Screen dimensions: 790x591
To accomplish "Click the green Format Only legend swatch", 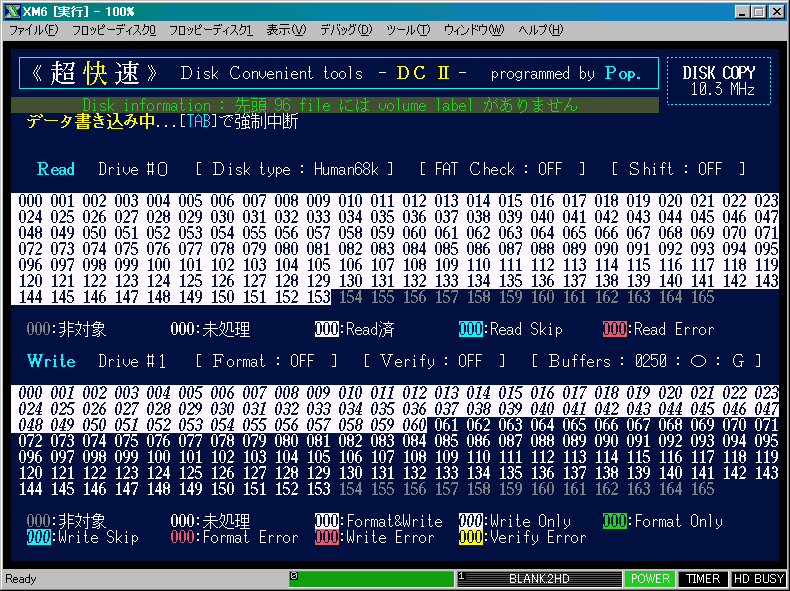I will (x=615, y=521).
